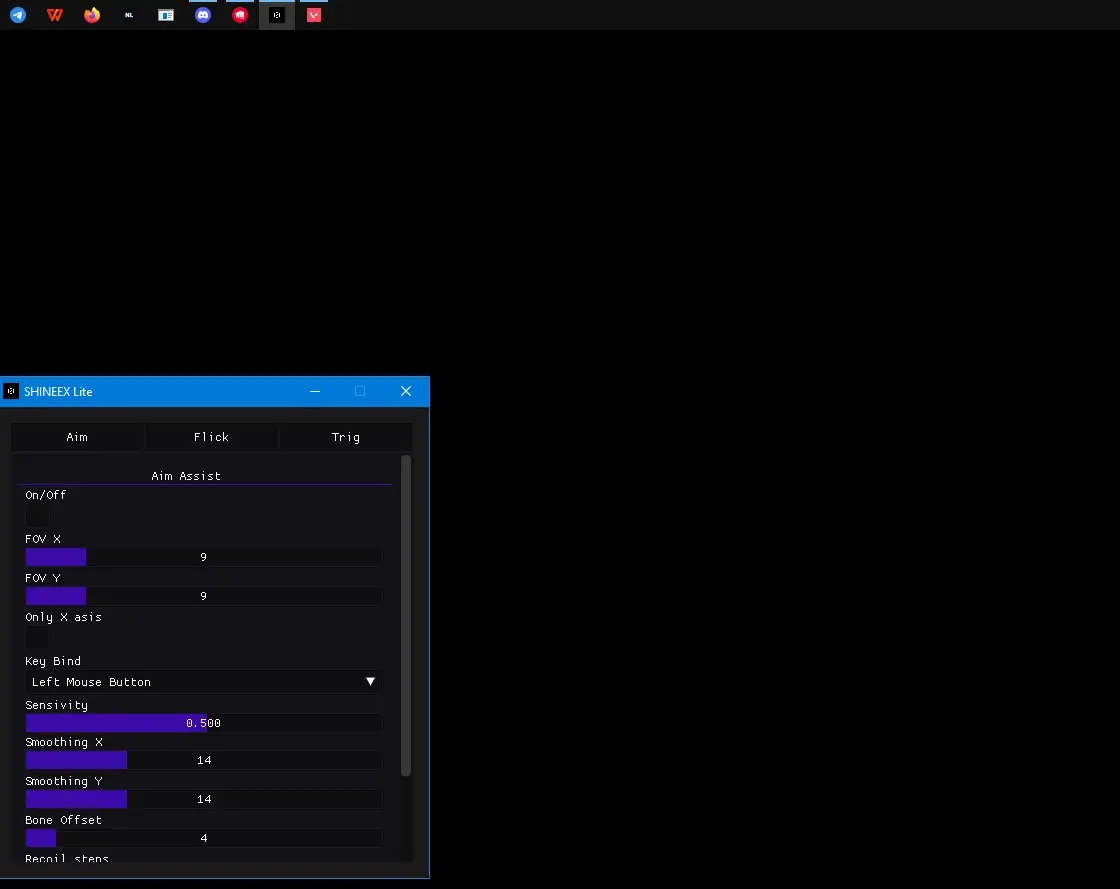Screen dimensions: 1120x889
Task: Open Telegram from the taskbar
Action: pyautogui.click(x=18, y=15)
